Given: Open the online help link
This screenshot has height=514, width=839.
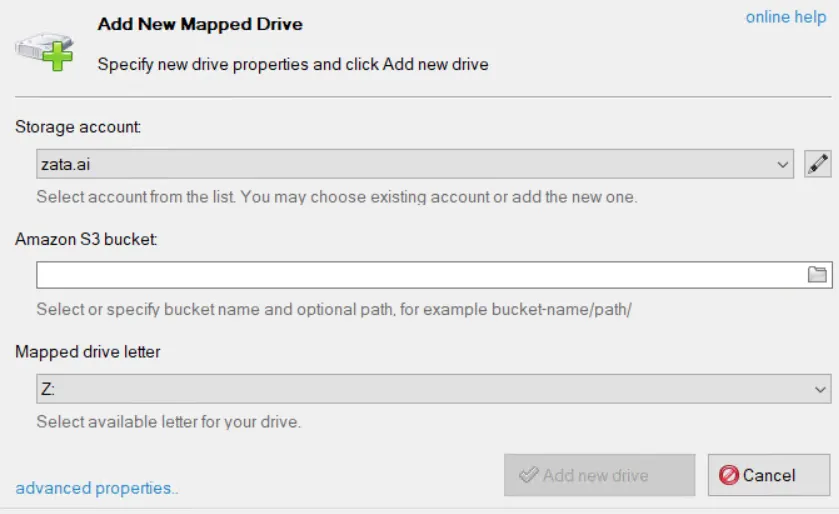Looking at the screenshot, I should point(785,17).
